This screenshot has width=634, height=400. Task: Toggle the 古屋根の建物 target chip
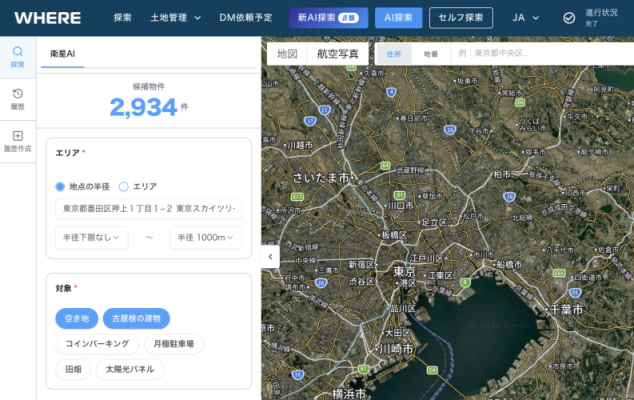click(x=136, y=318)
